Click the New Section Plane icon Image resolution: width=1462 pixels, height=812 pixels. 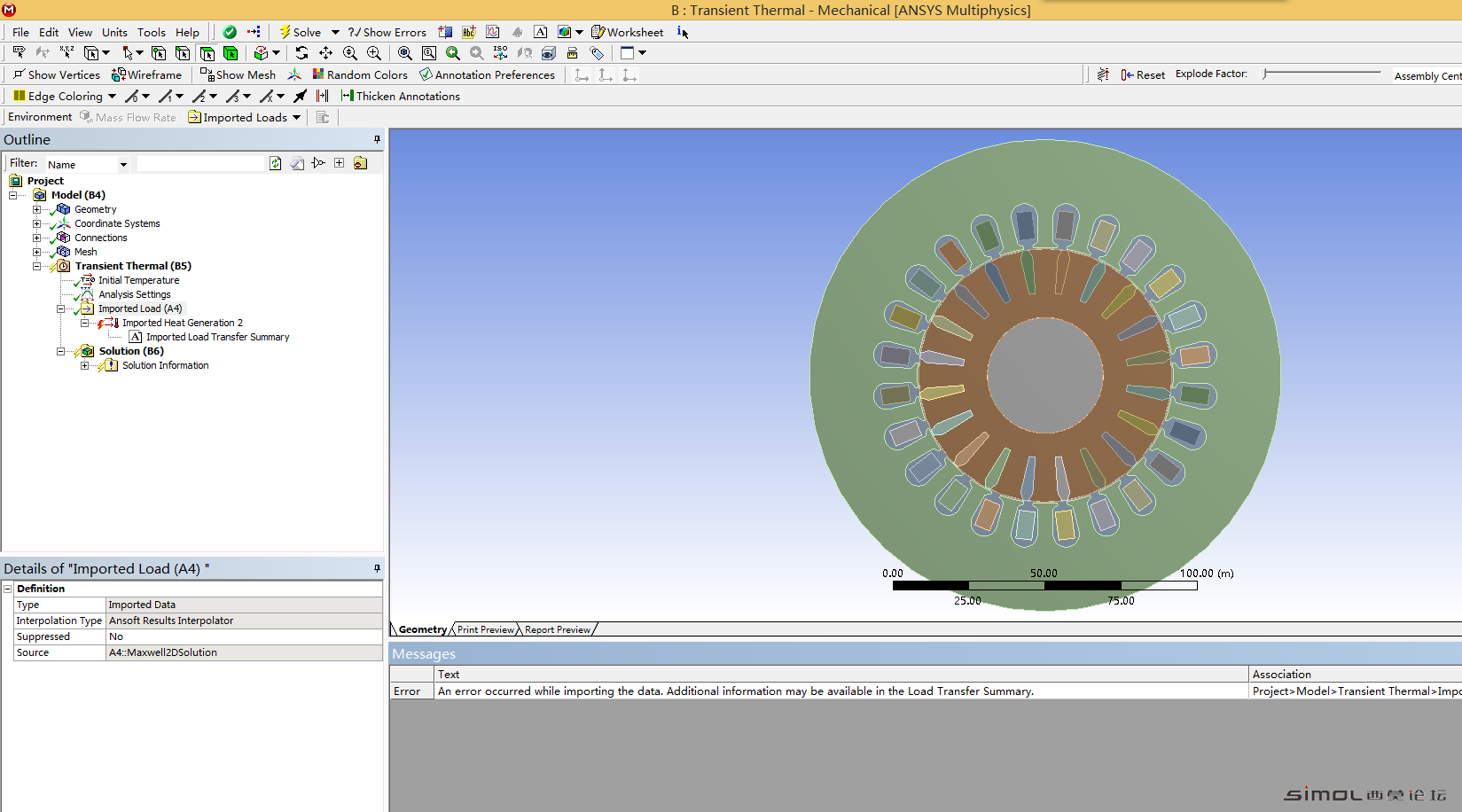pyautogui.click(x=445, y=32)
